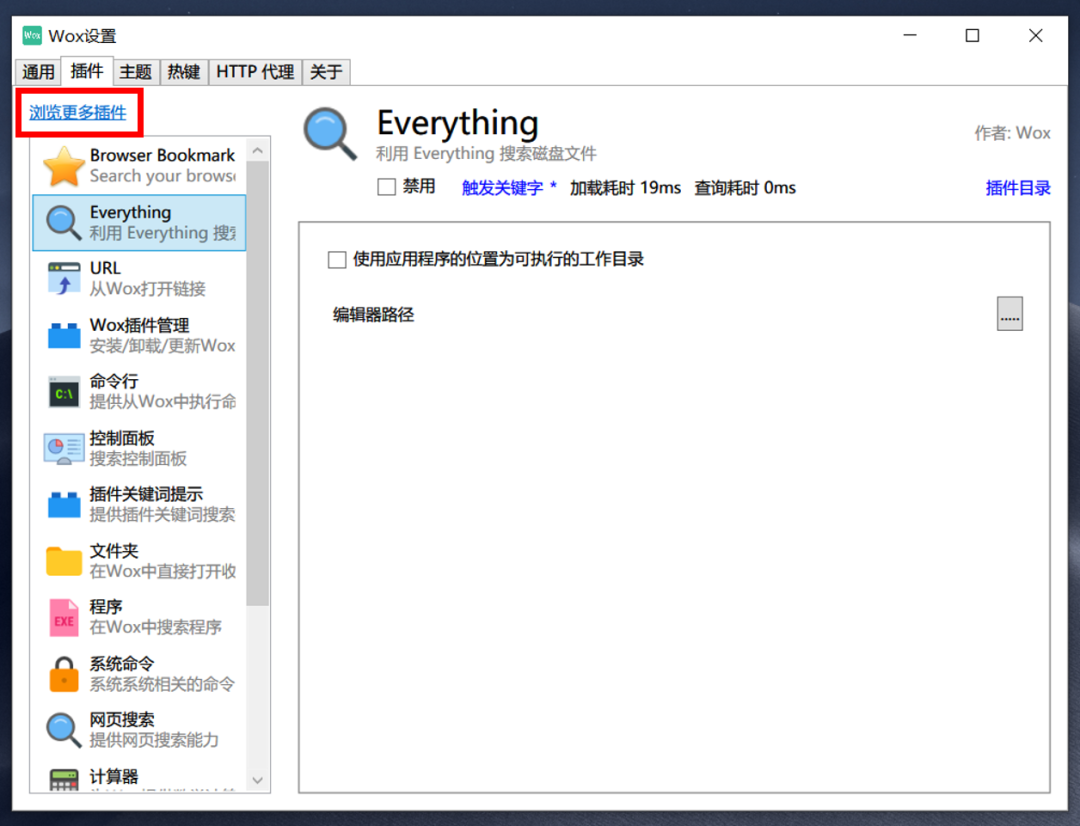
Task: Select Wox插件管理 plugin name
Action: [x=139, y=325]
